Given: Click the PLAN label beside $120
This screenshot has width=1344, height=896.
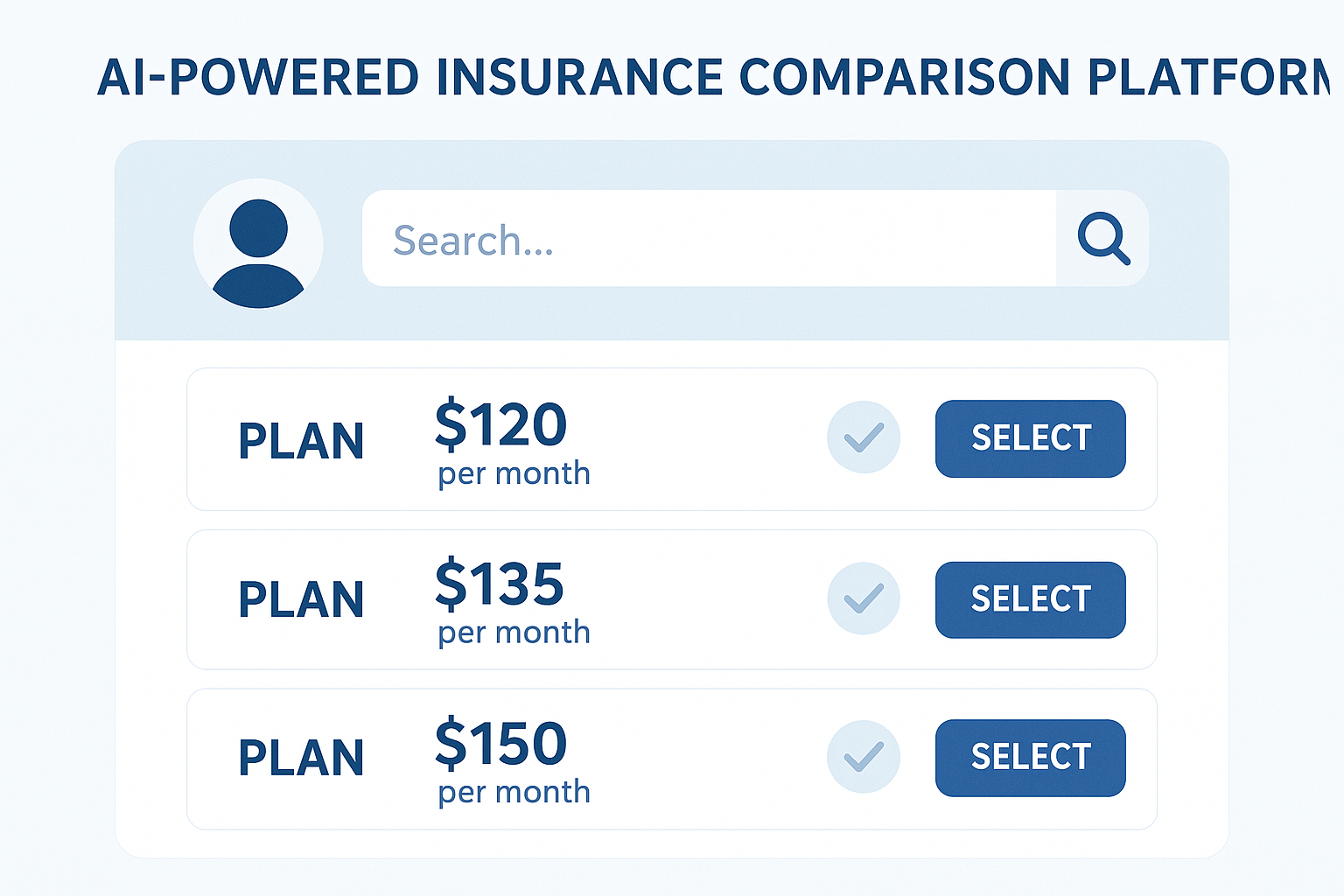Looking at the screenshot, I should (301, 441).
